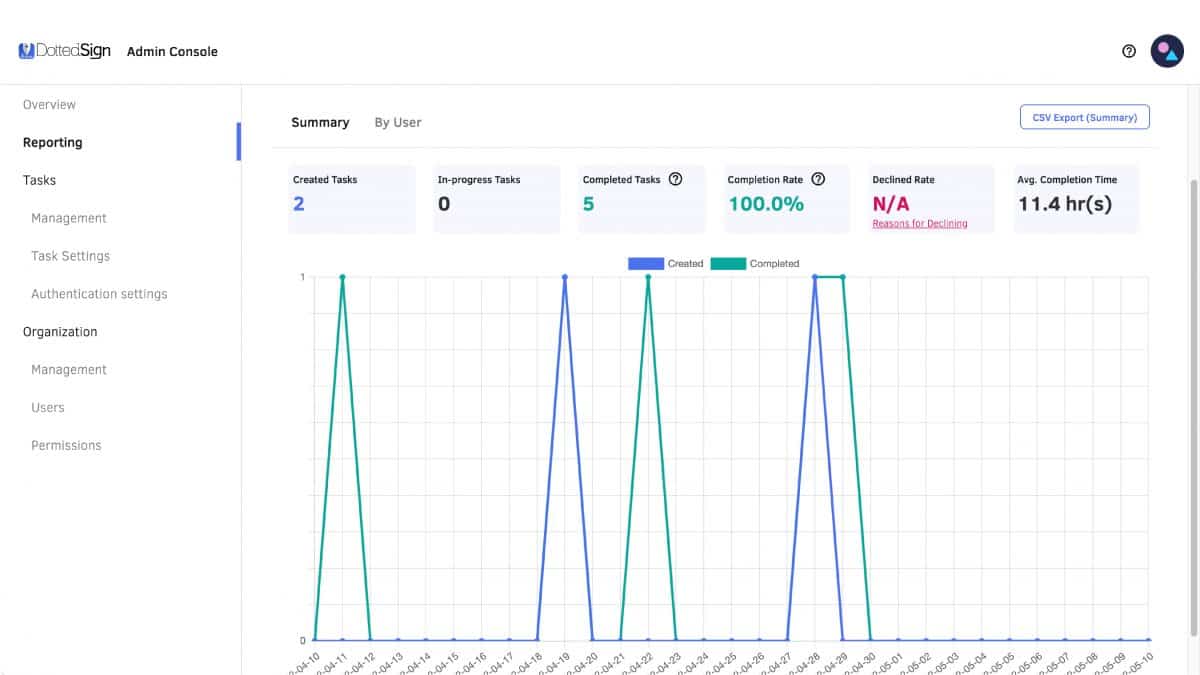
Task: Export the summary with CSV Export button
Action: (1084, 117)
